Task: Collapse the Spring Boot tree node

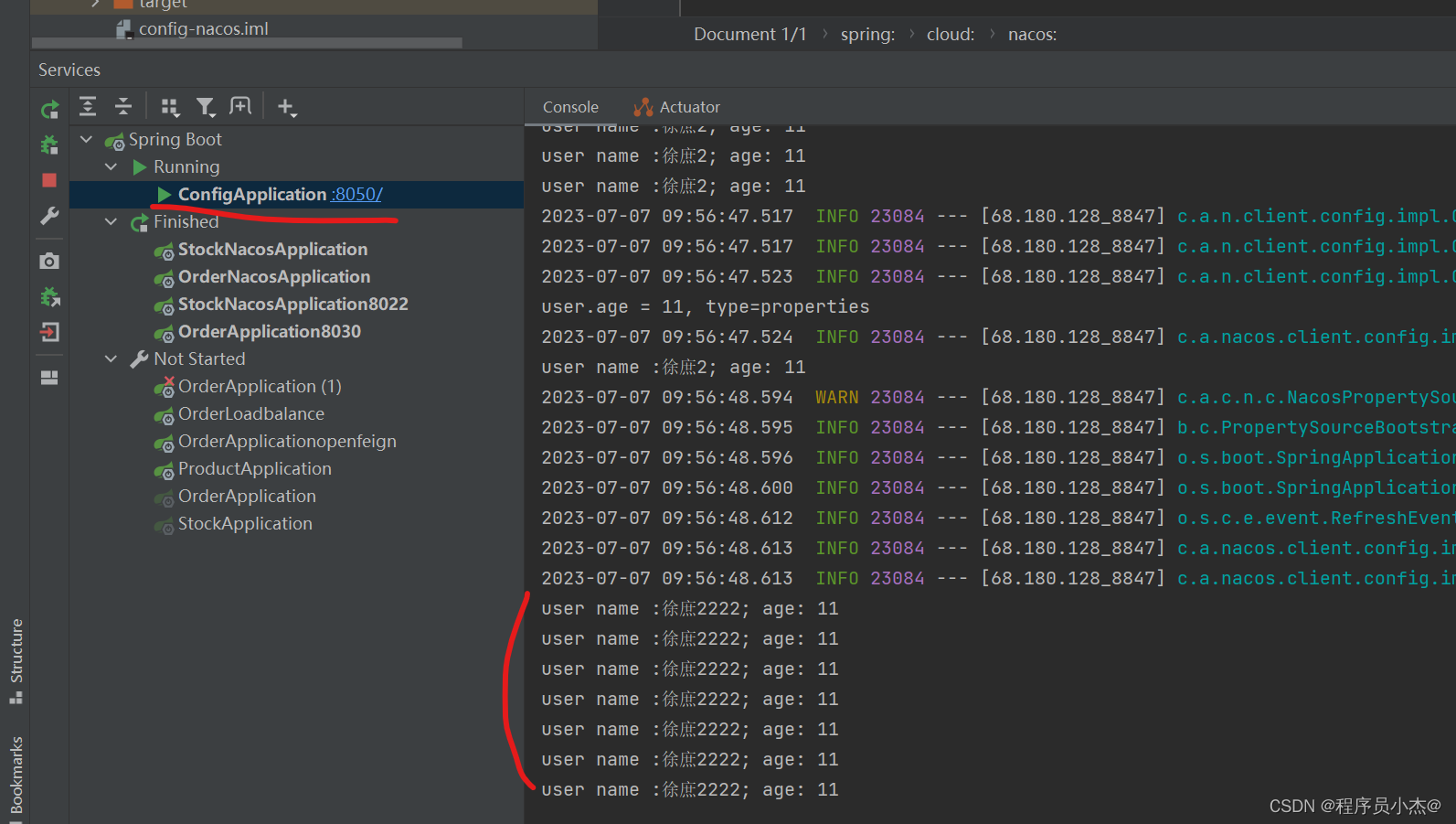Action: [87, 139]
